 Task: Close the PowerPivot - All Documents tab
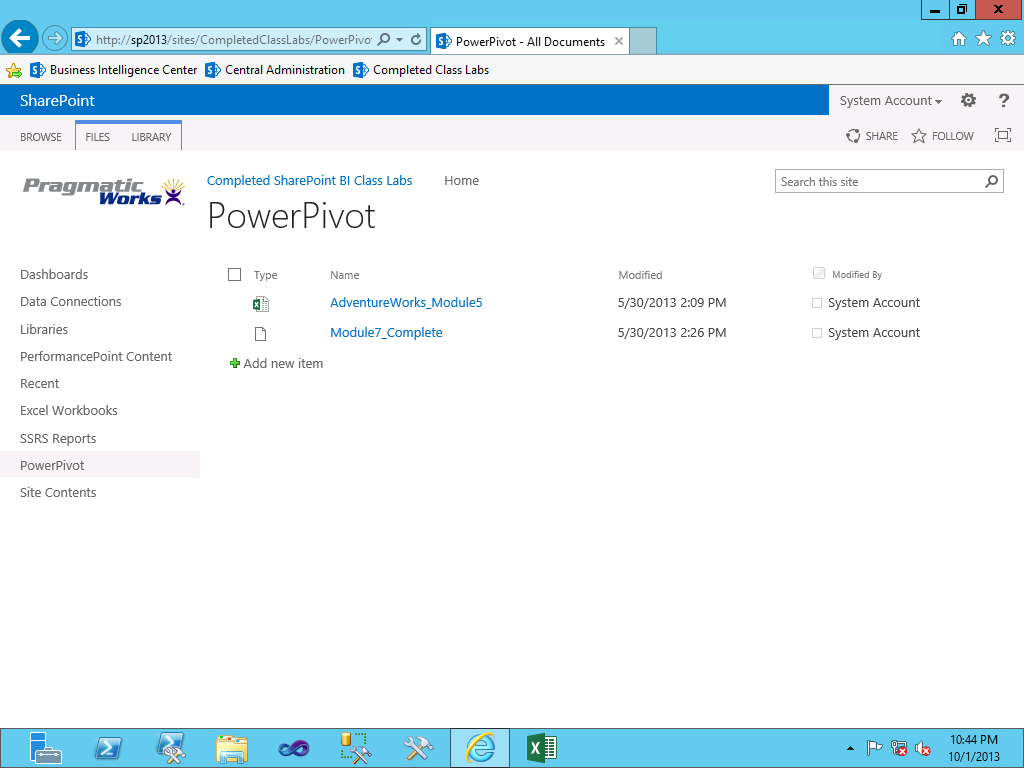tap(618, 41)
